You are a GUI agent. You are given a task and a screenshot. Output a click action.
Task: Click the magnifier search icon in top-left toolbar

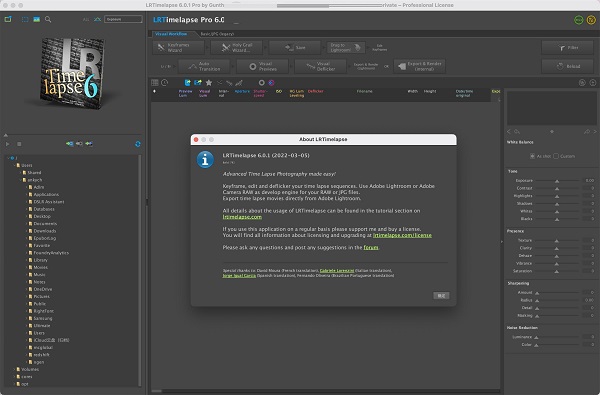pyautogui.click(x=48, y=19)
